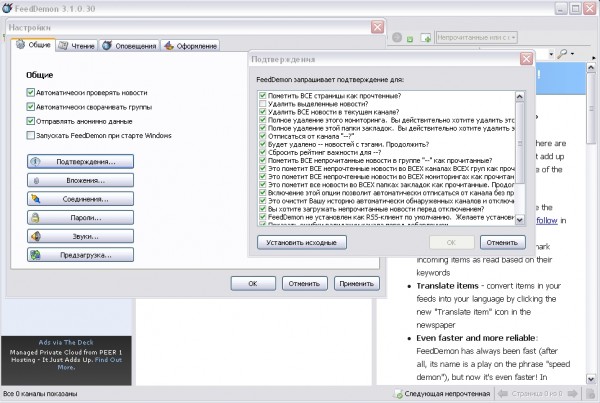The height and width of the screenshot is (403, 600).
Task: Click Отменить in the Подтверждения dialog
Action: 502,242
